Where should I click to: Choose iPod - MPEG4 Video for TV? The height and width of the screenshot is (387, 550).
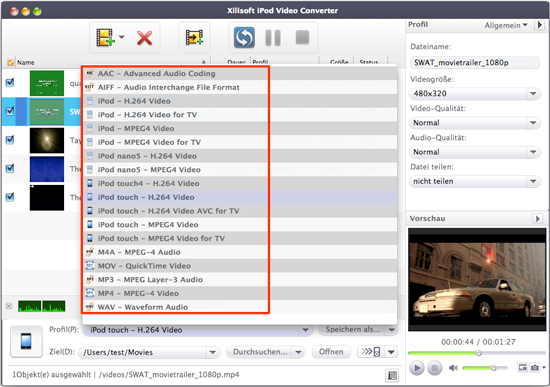click(240, 142)
